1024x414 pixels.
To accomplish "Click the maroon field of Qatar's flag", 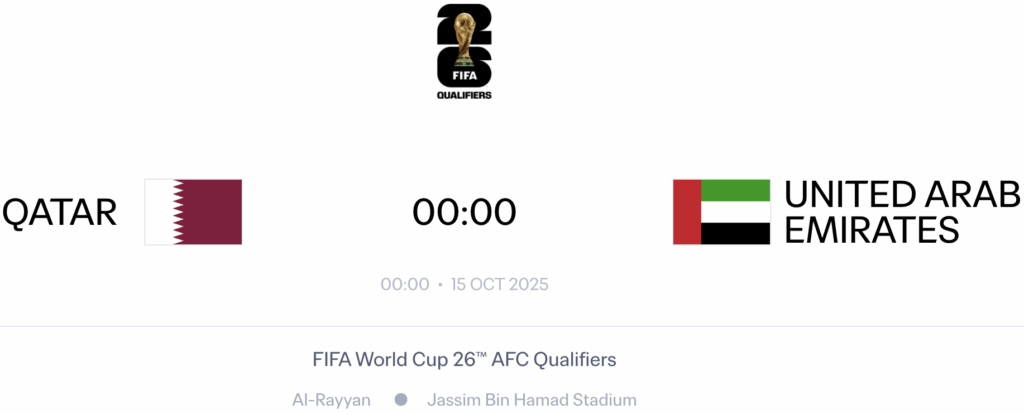I will pos(210,212).
